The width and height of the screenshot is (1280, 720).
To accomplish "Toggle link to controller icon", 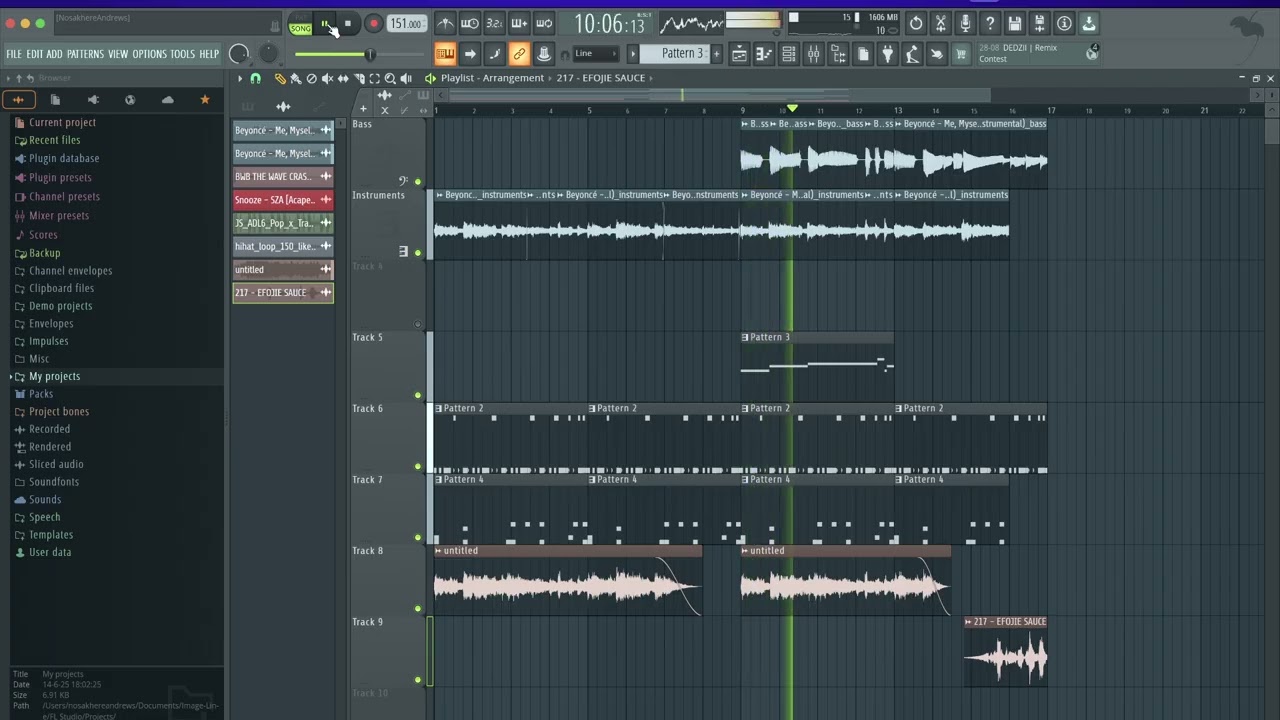I will point(519,54).
